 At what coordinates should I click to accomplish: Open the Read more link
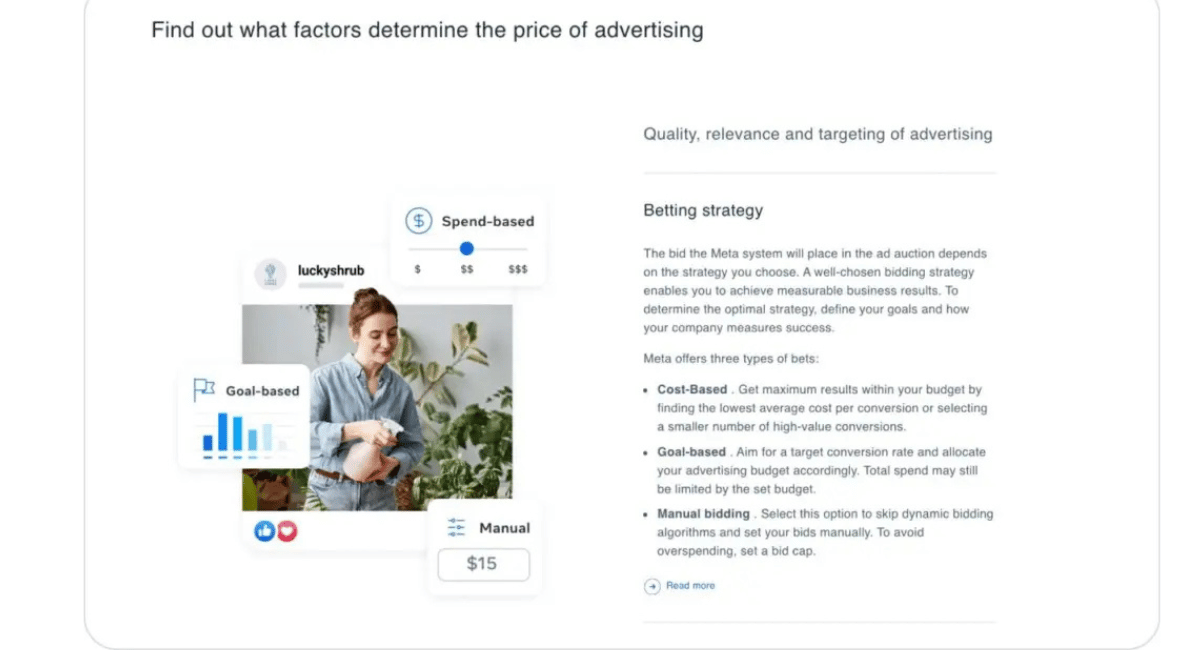click(690, 586)
